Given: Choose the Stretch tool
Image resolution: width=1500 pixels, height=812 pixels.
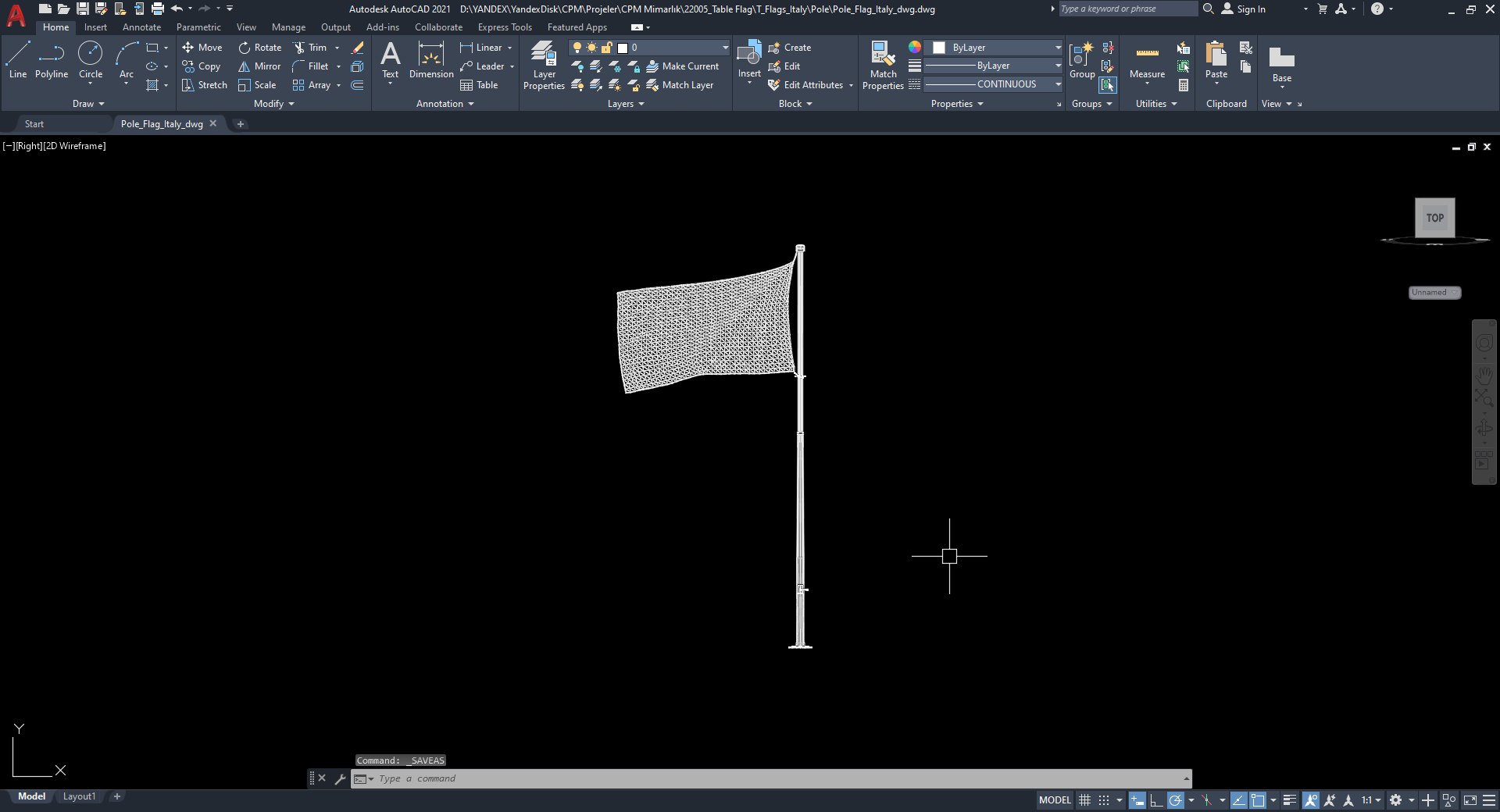Looking at the screenshot, I should tap(205, 85).
